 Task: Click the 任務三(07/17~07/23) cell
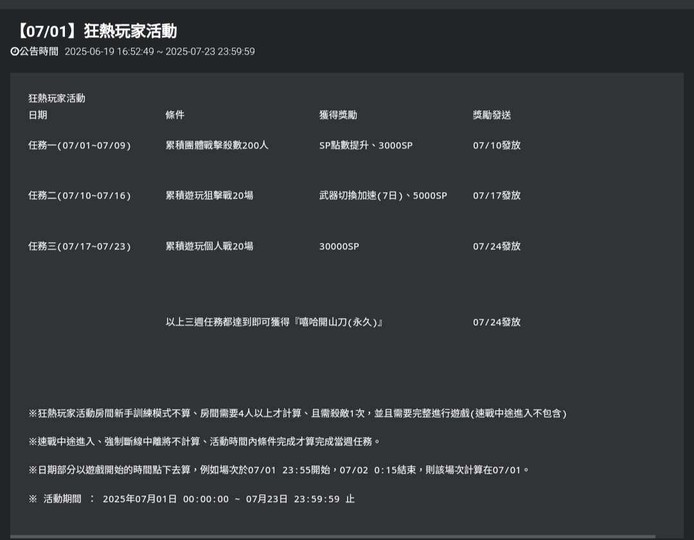(80, 246)
